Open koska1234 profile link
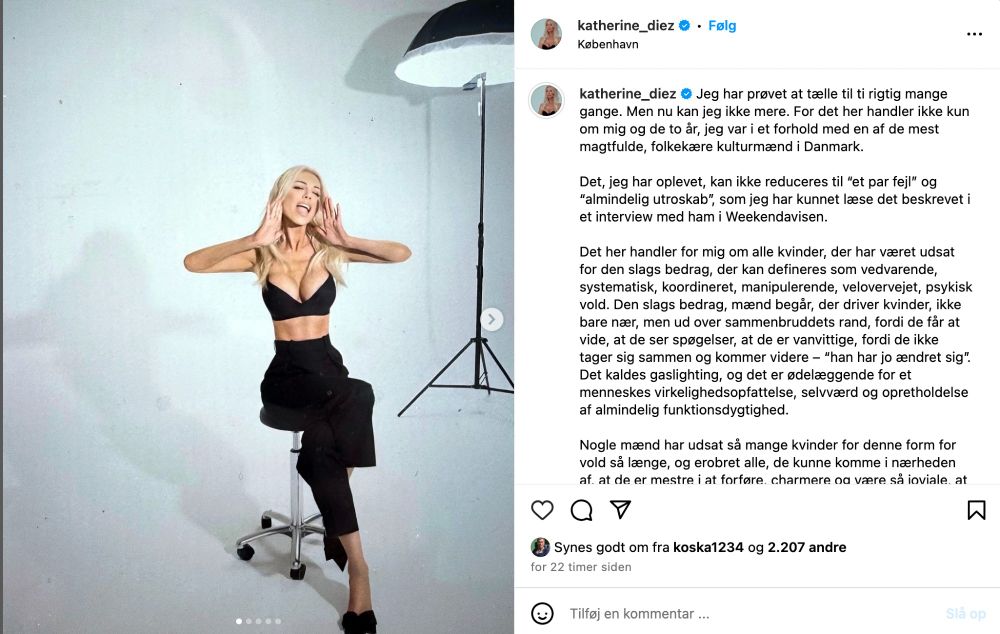This screenshot has height=634, width=1000. [708, 547]
